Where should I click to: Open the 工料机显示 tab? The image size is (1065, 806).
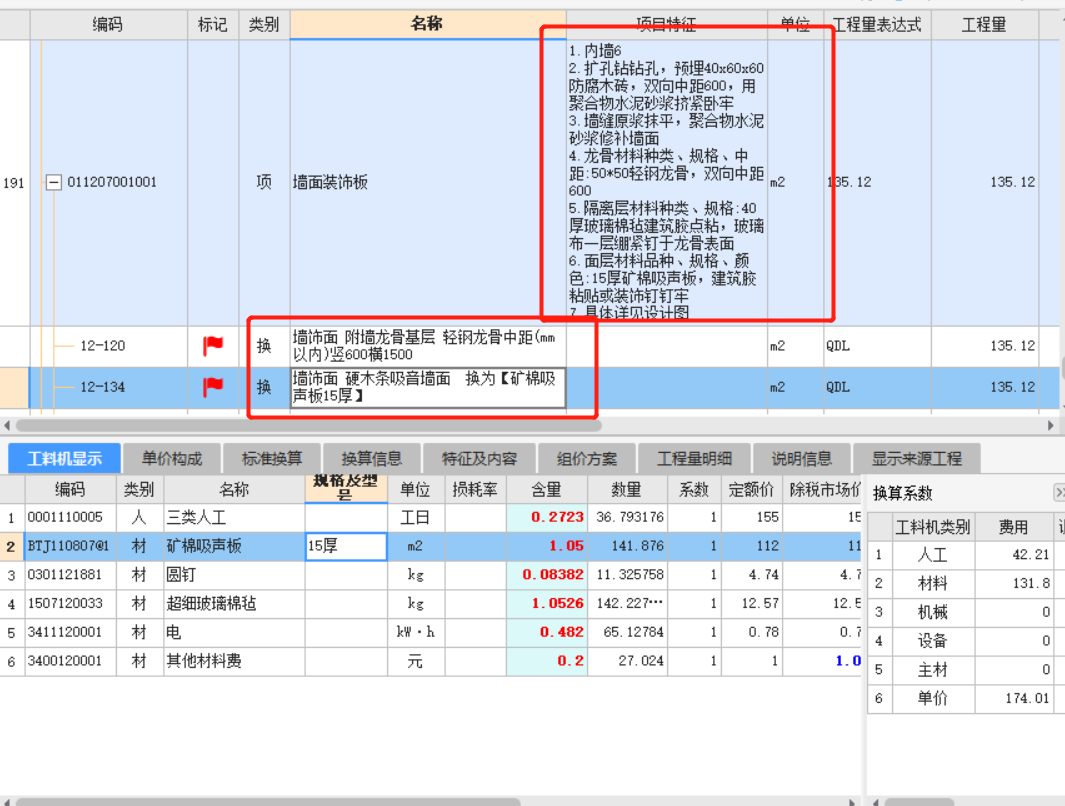pyautogui.click(x=64, y=459)
